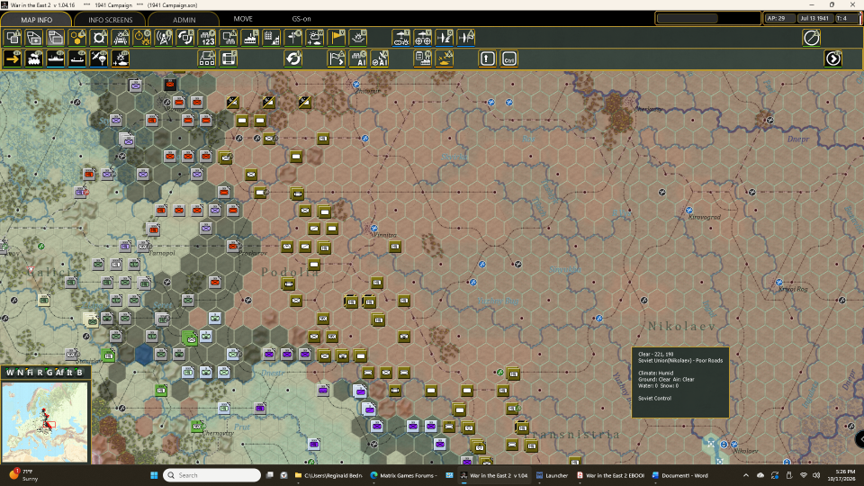Click the Shift key arrow button
The height and width of the screenshot is (486, 864).
487,58
